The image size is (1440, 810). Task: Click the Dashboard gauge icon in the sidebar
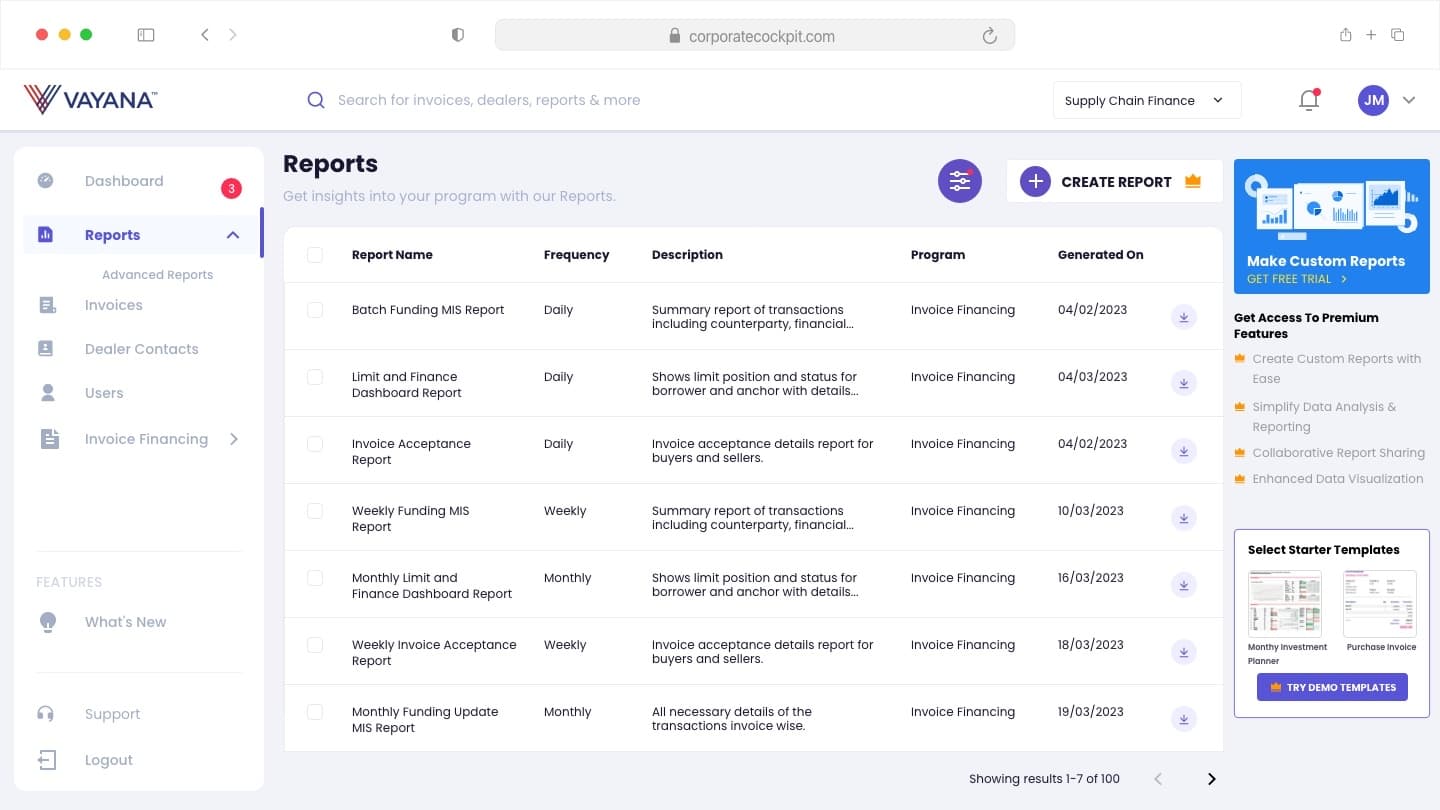pos(45,181)
